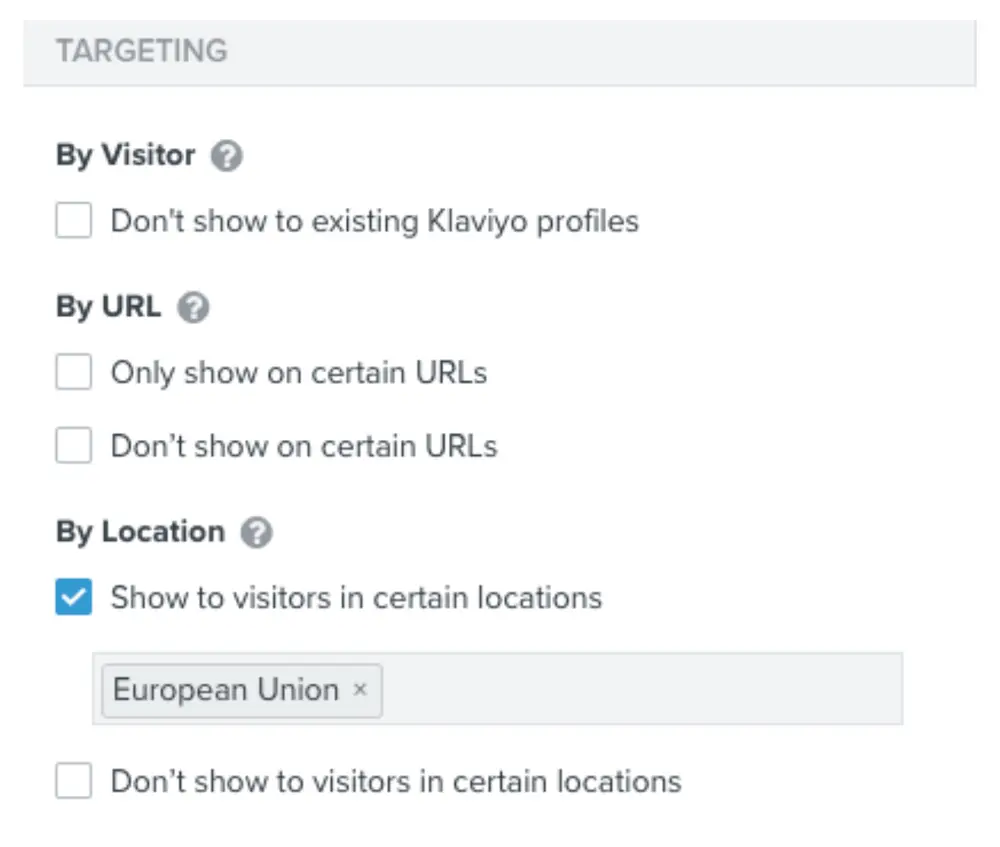Screen dimensions: 1000x847
Task: Enable Don't show to visitors in certain locations checkbox
Action: (x=74, y=781)
